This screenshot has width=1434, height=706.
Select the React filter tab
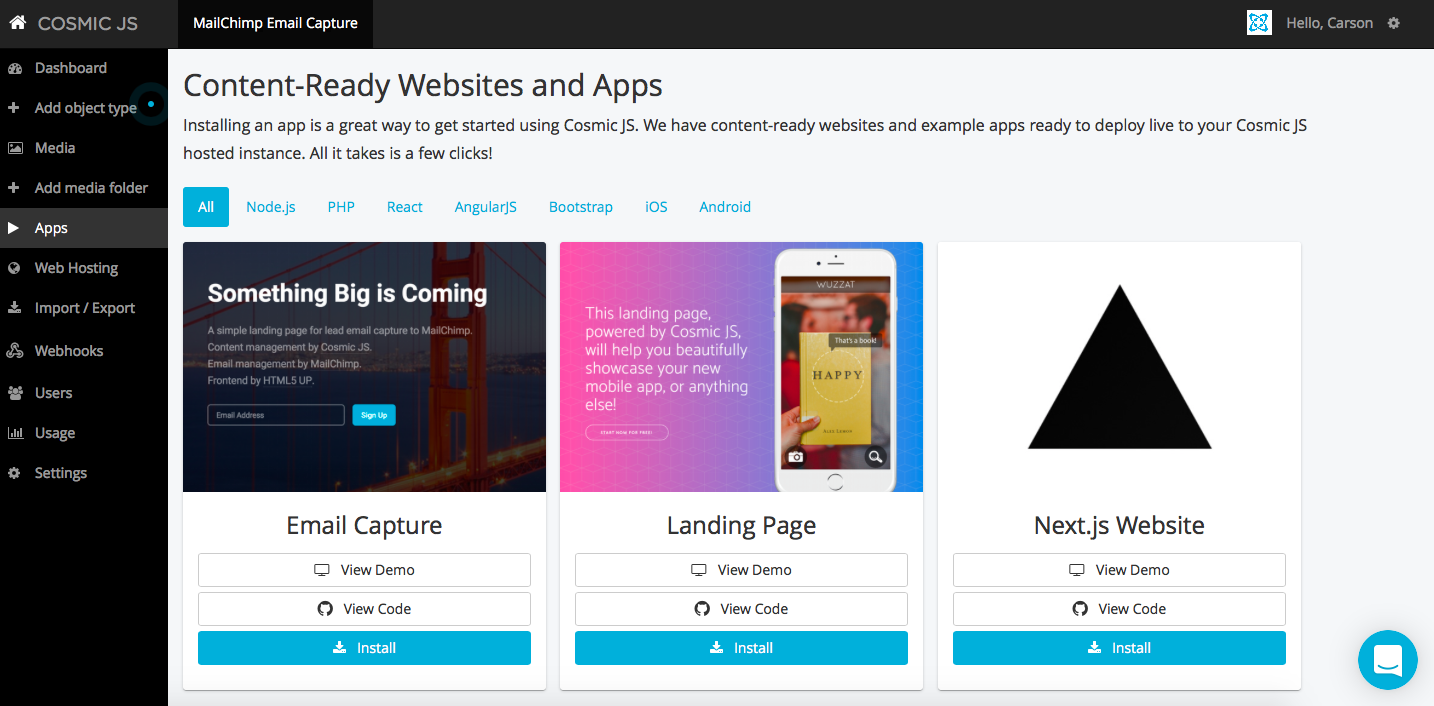pyautogui.click(x=405, y=207)
